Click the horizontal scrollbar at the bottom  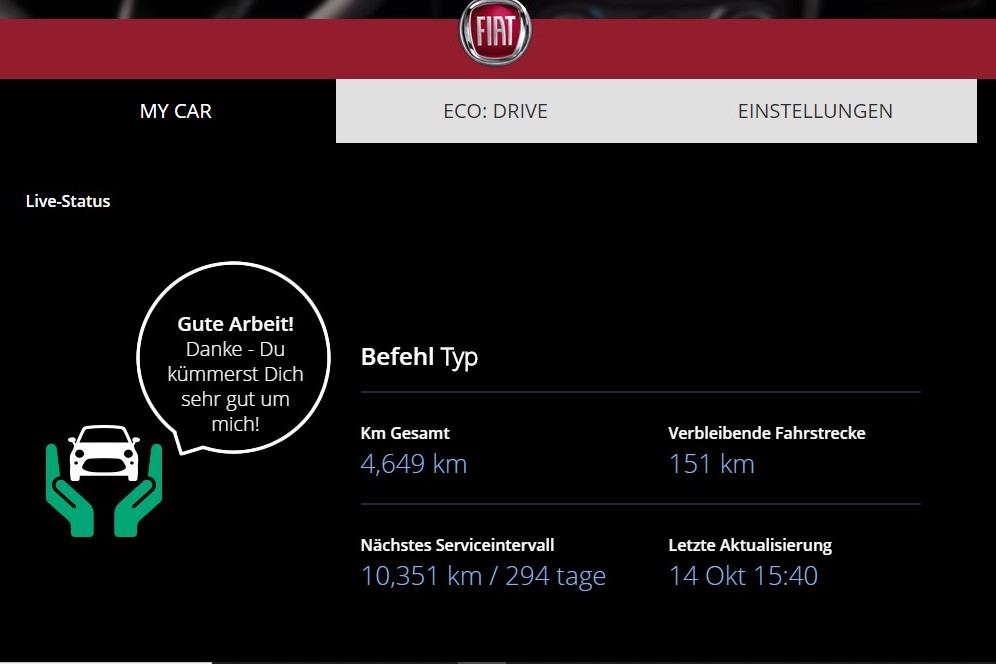pos(106,661)
